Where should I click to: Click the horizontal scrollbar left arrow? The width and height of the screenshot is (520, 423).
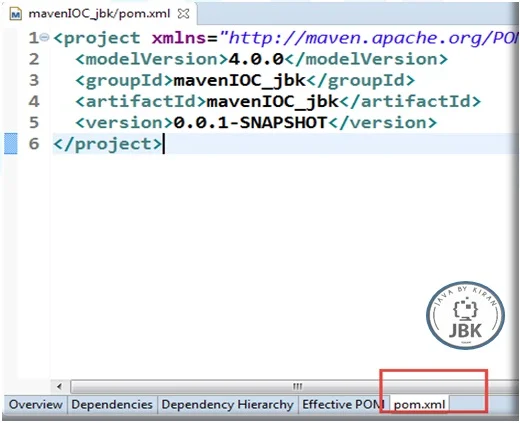pyautogui.click(x=59, y=387)
